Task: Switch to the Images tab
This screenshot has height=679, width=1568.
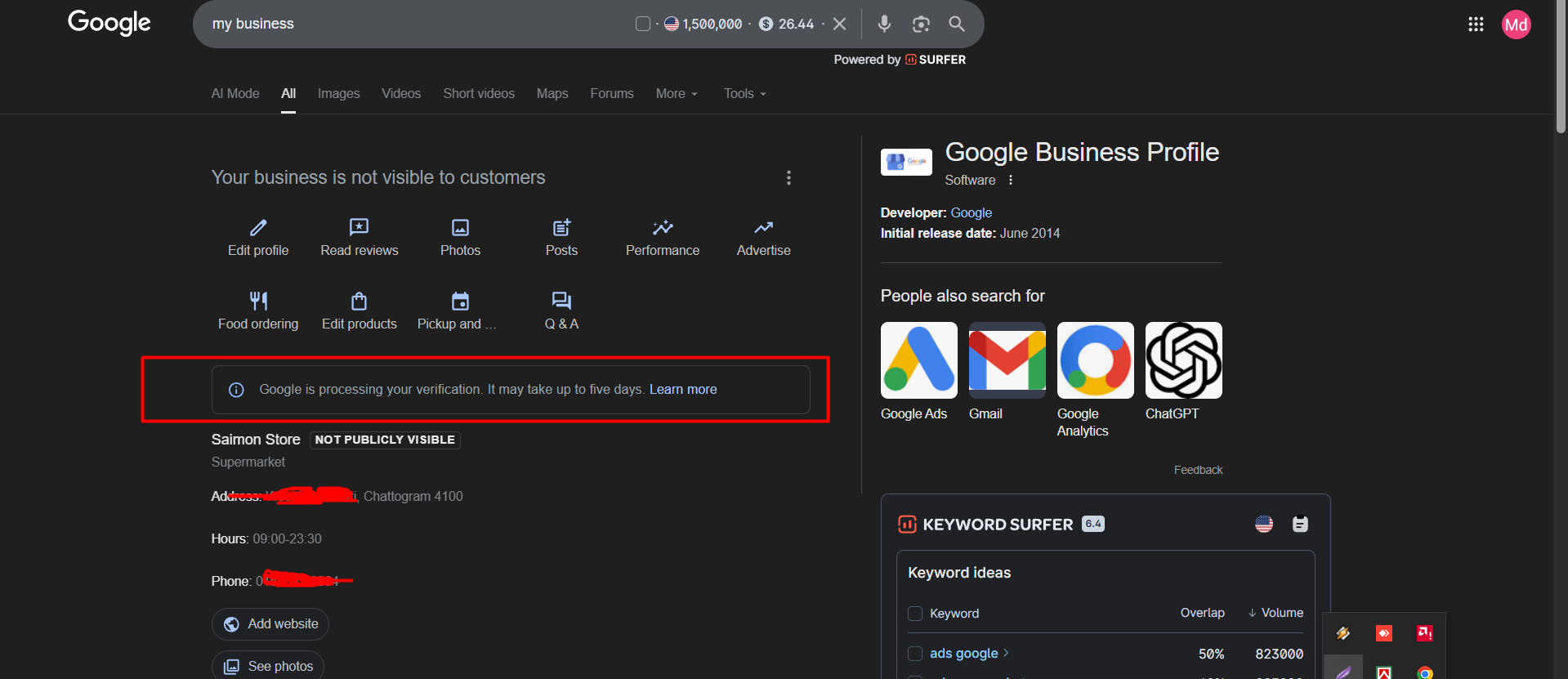Action: [x=338, y=94]
